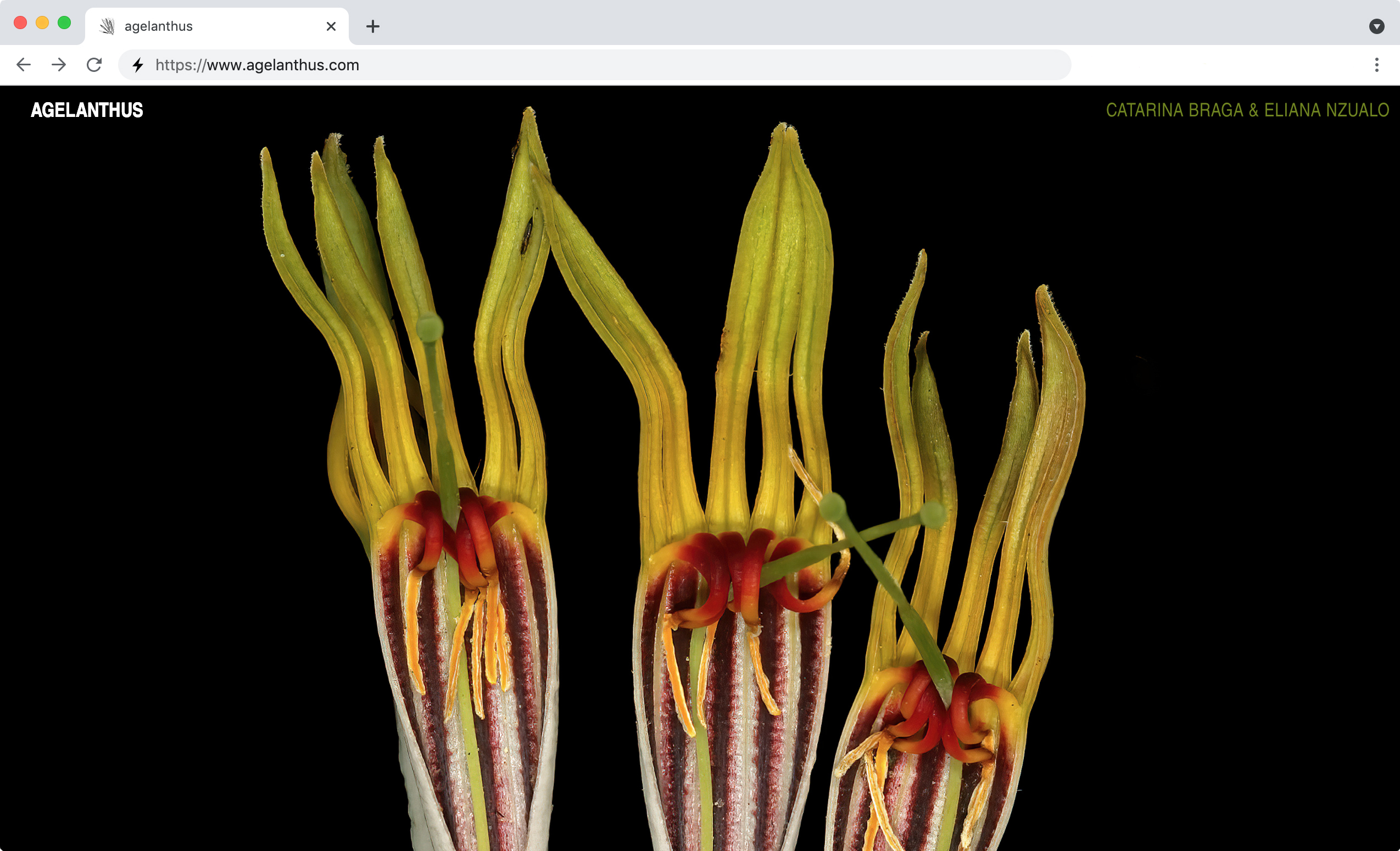Click the lightning bolt icon in address bar
1400x851 pixels.
point(138,65)
